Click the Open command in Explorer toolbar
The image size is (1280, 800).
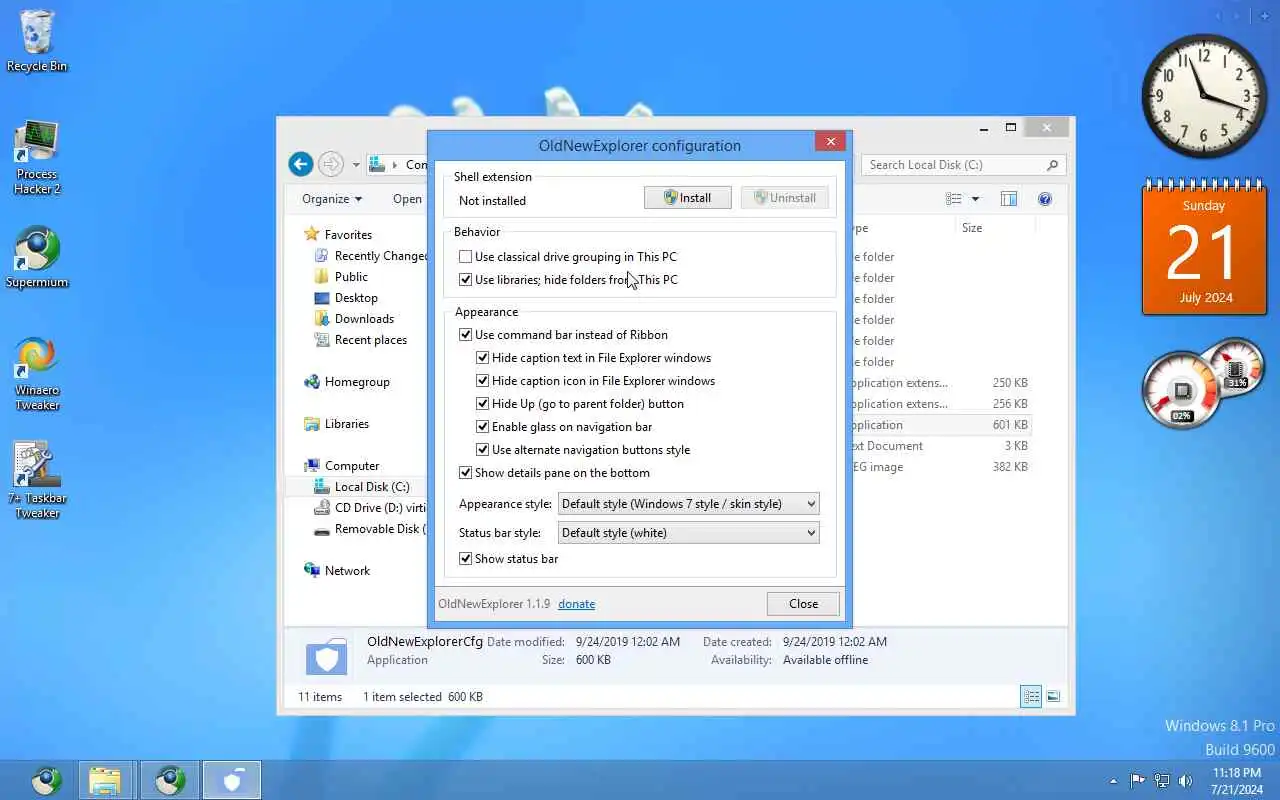(x=407, y=199)
